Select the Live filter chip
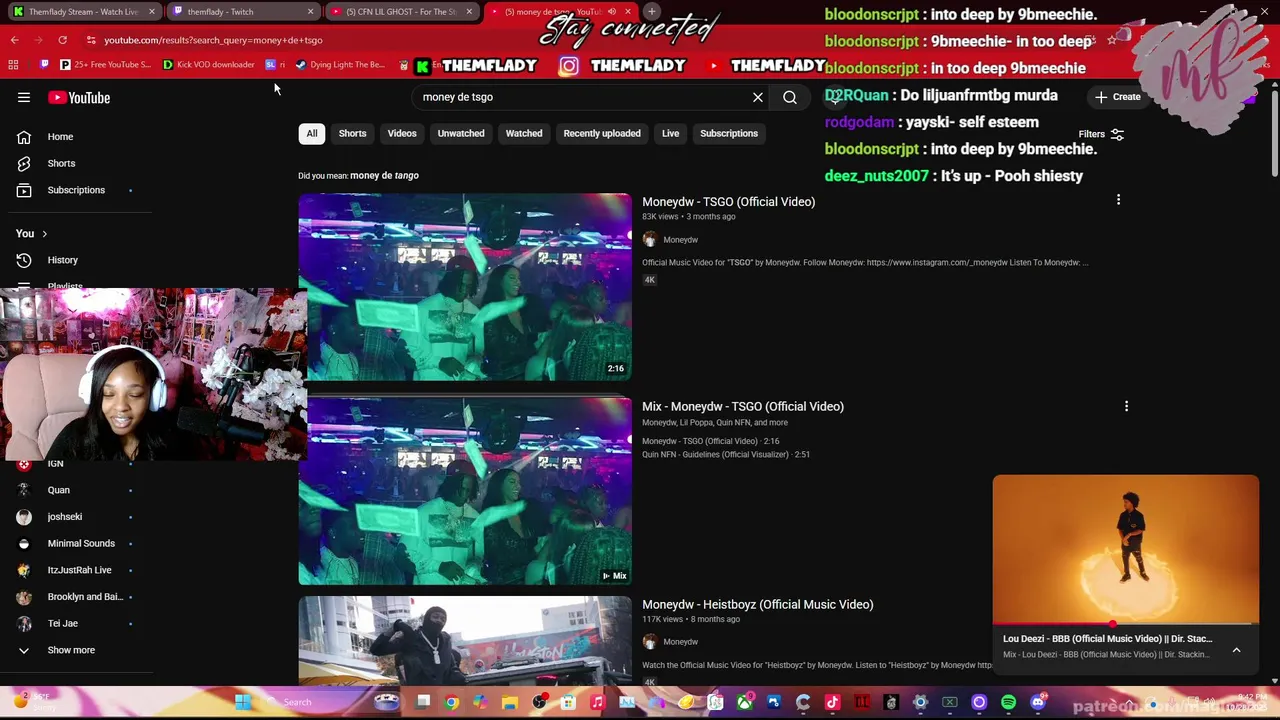This screenshot has height=720, width=1280. pyautogui.click(x=670, y=133)
